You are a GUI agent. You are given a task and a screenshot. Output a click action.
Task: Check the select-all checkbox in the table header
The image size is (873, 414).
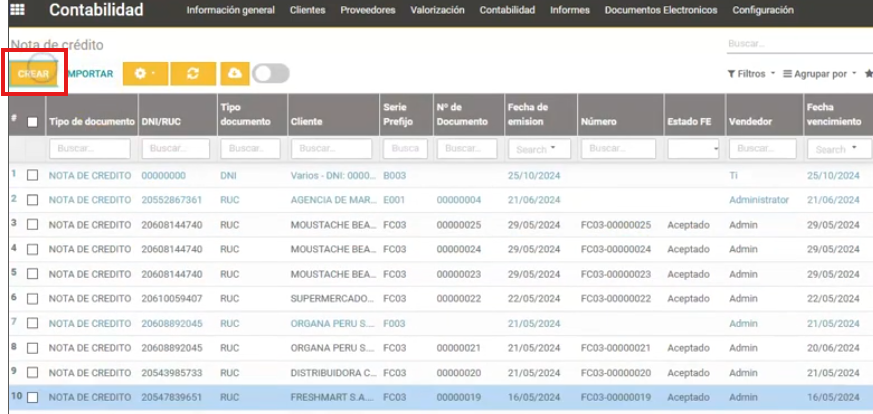(33, 122)
